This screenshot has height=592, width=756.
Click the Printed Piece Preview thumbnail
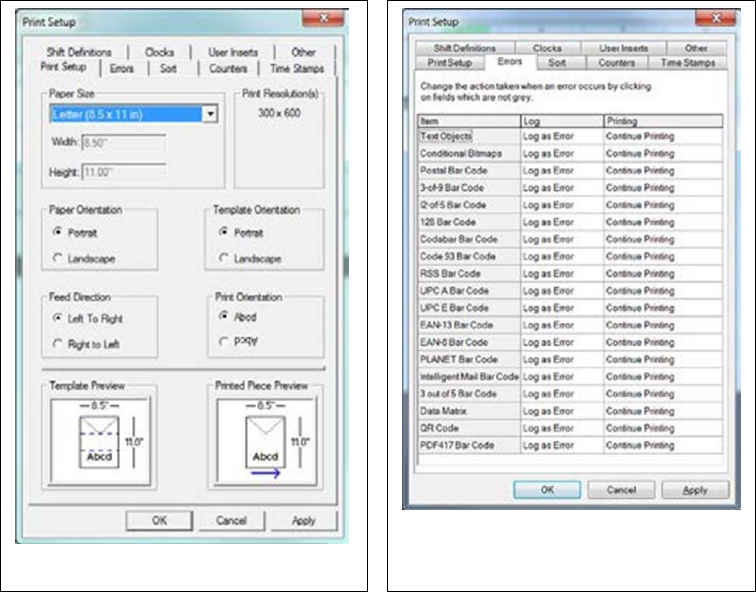(266, 440)
